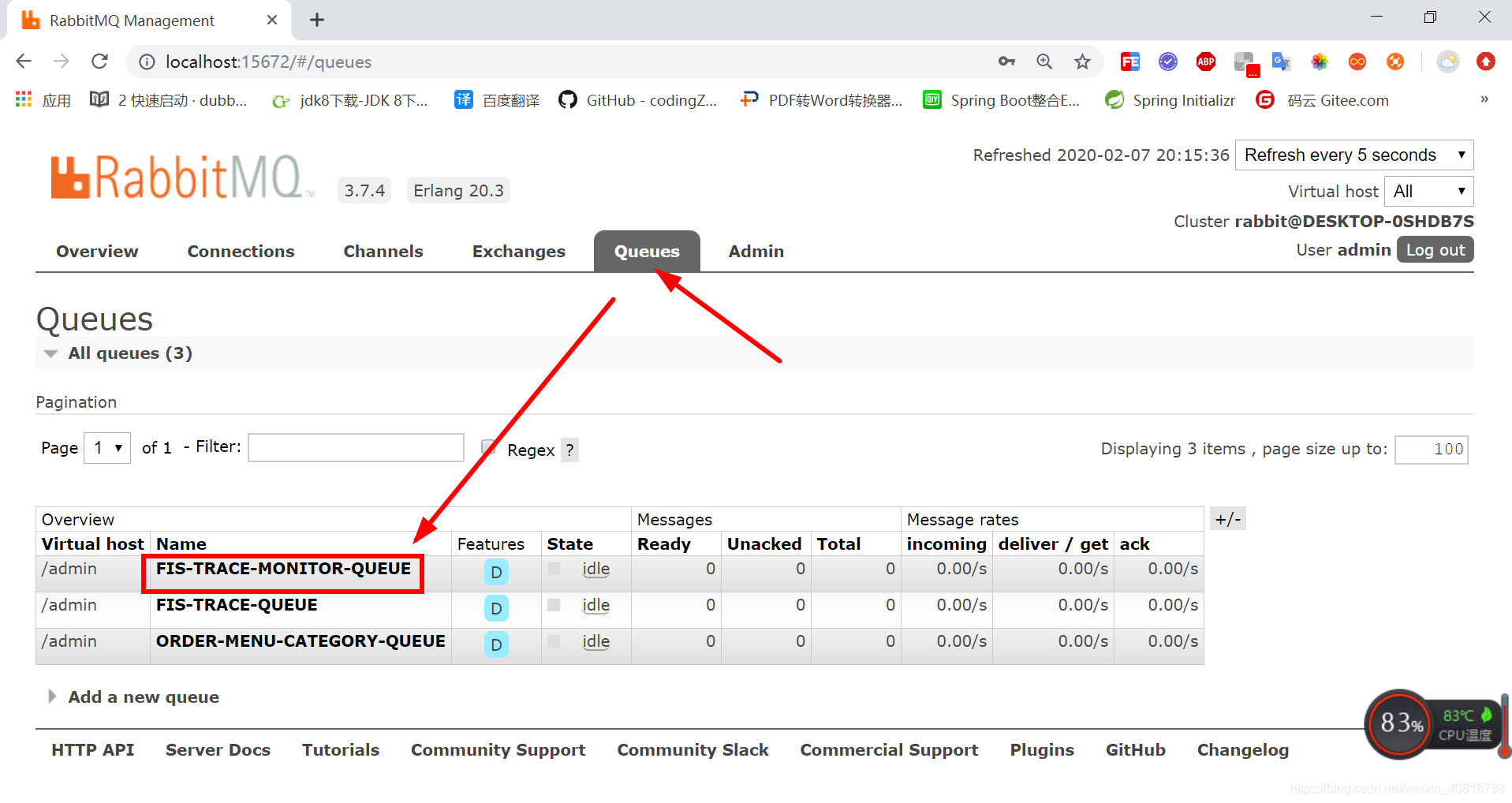Expand the Add a new queue section

[134, 697]
